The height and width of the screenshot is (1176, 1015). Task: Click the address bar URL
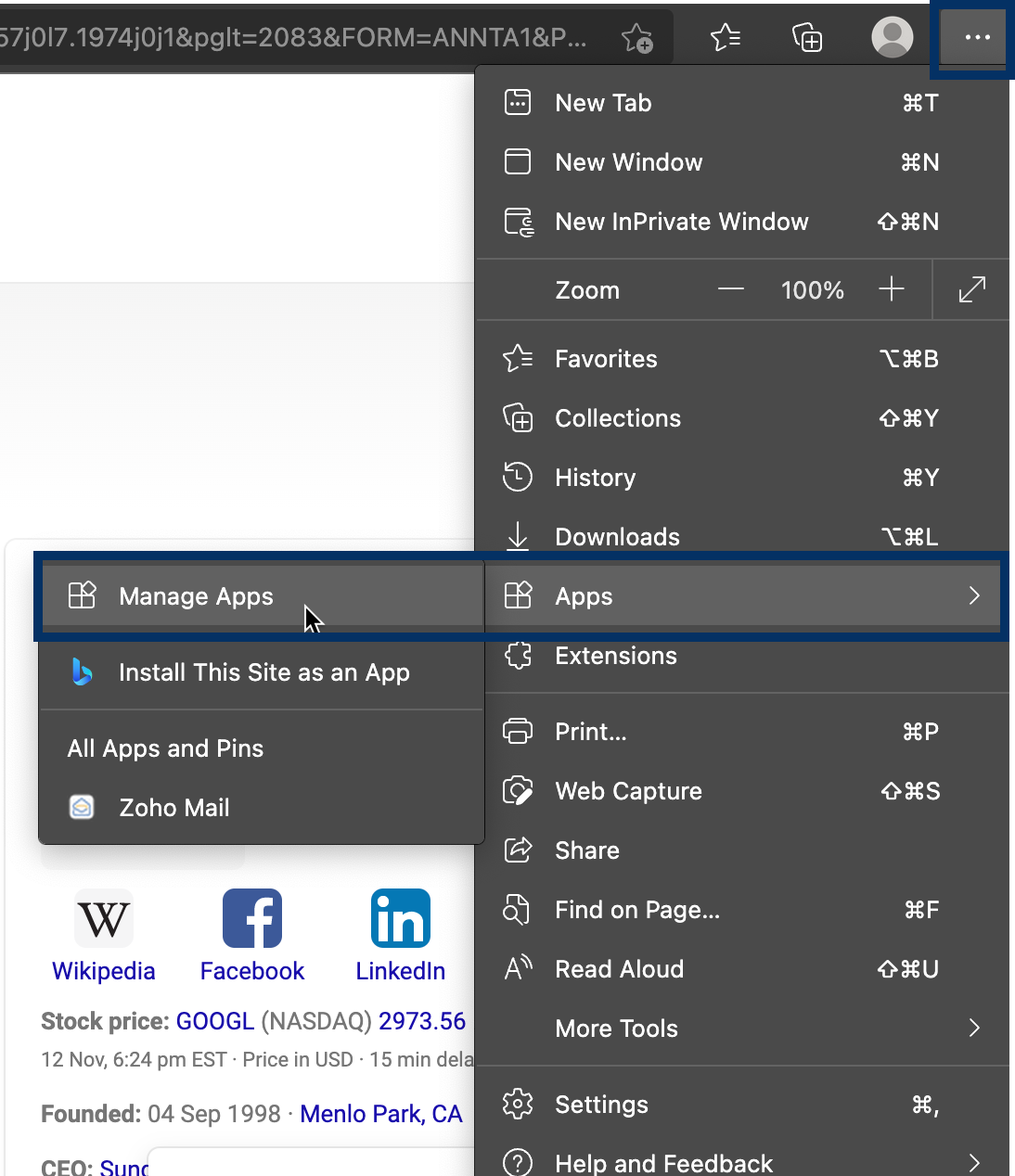(x=293, y=37)
